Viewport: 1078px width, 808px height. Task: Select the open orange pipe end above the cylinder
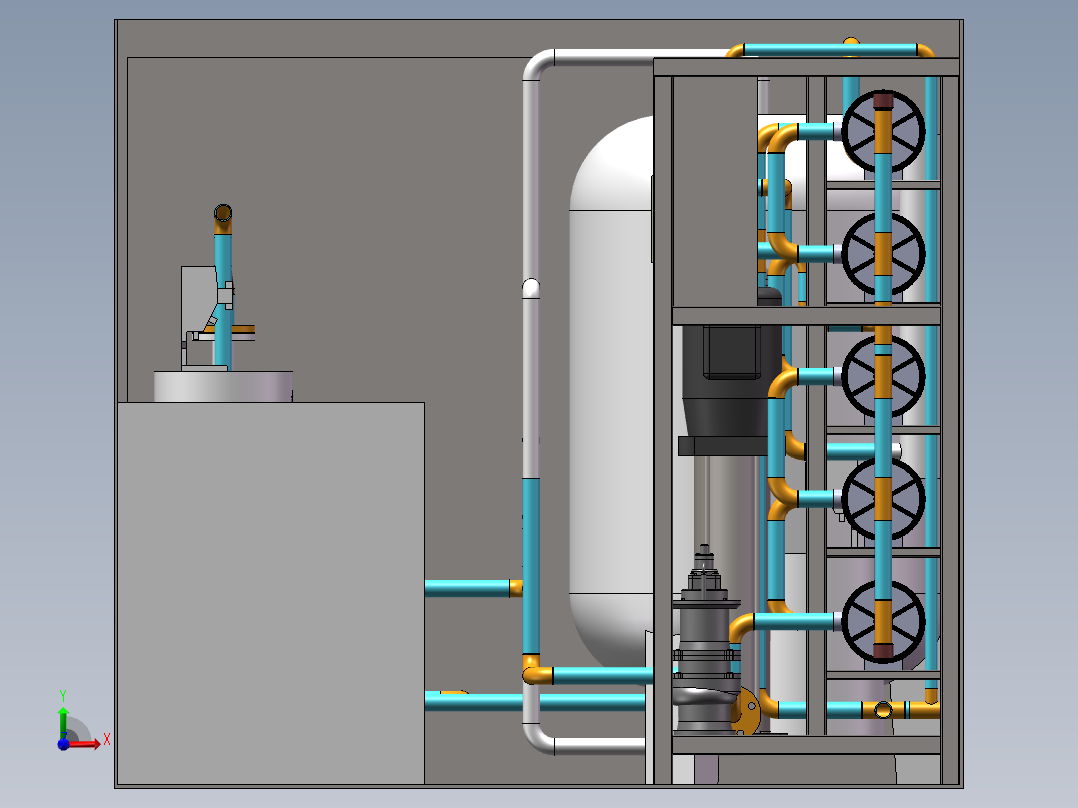[x=223, y=212]
